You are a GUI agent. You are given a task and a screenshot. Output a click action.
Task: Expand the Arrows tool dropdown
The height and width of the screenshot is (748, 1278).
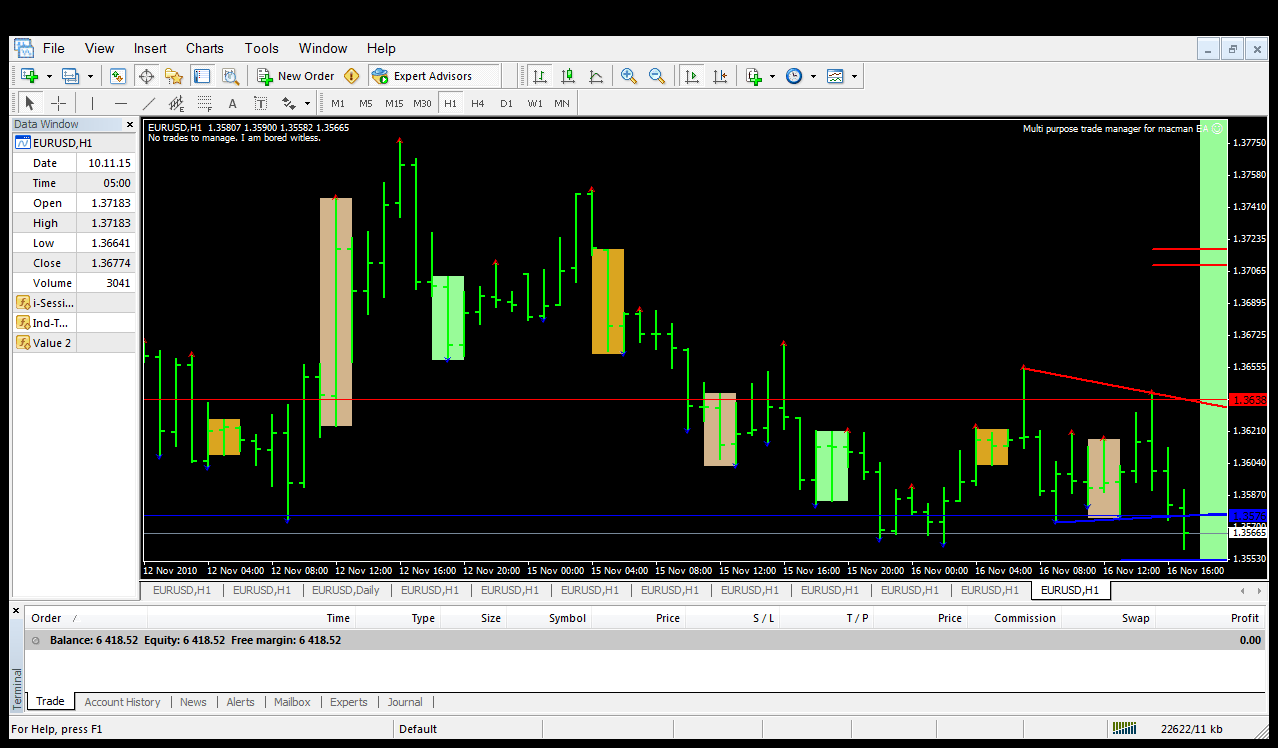[306, 103]
